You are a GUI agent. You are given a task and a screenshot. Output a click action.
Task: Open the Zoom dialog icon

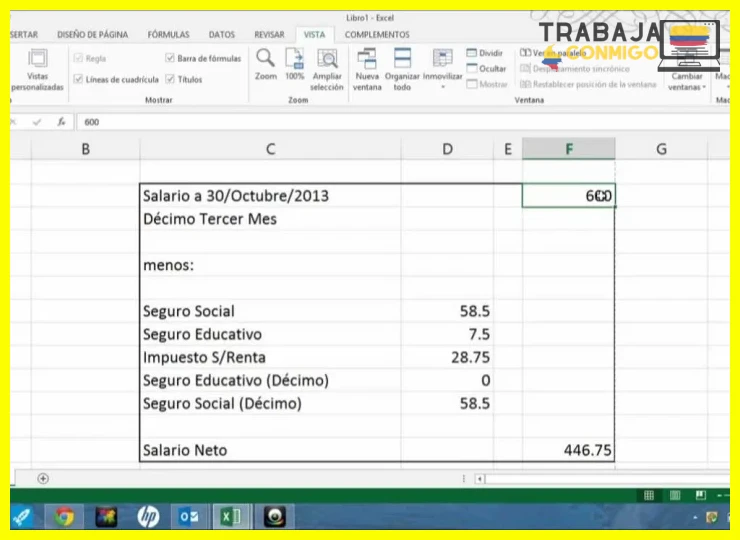(266, 59)
